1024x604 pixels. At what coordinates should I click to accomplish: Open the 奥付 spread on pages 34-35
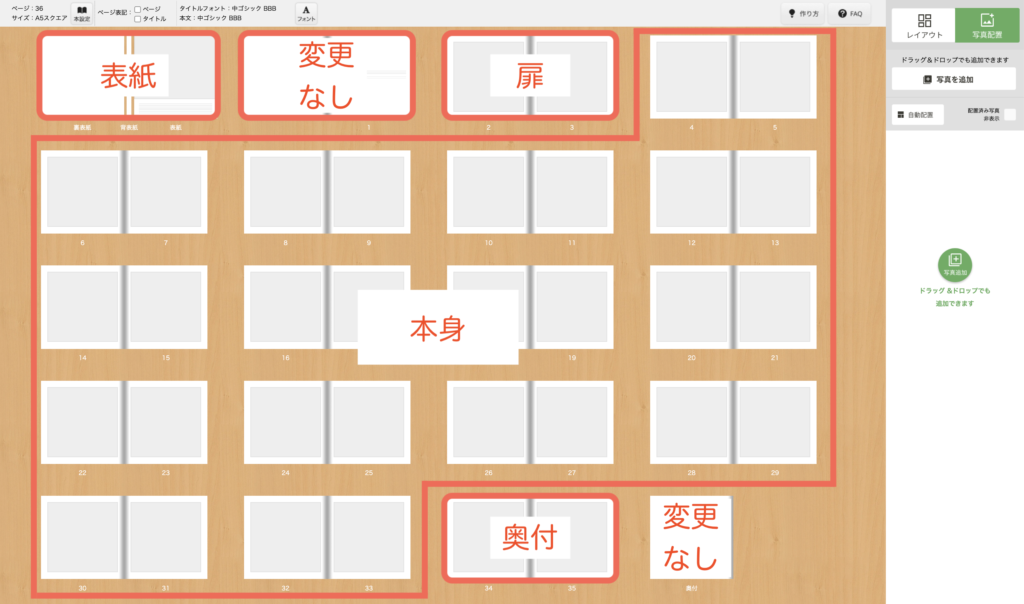530,538
